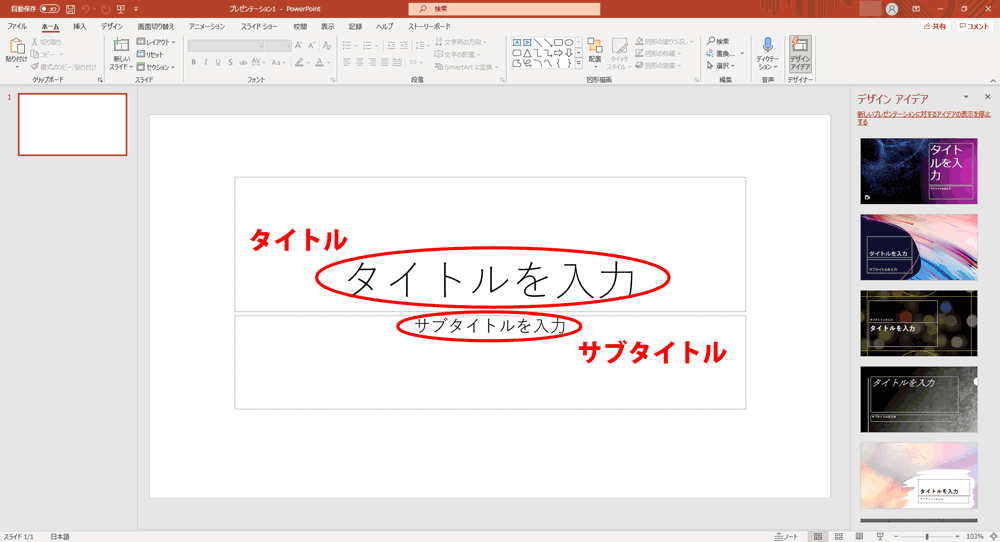Click the text highlight color pen
This screenshot has height=542, width=1000.
299,62
